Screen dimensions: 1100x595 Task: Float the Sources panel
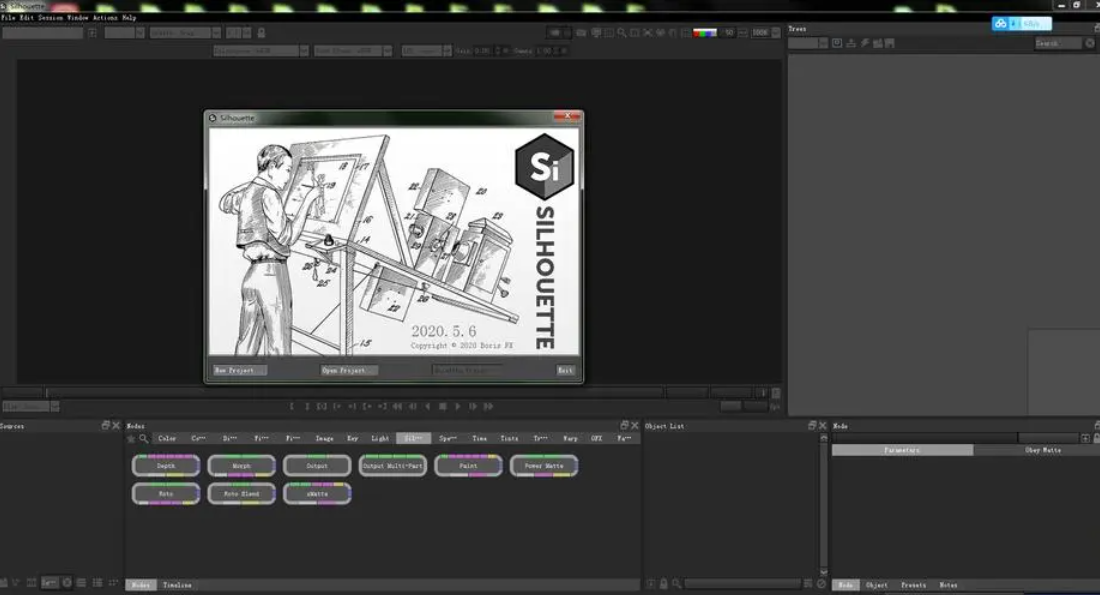pyautogui.click(x=106, y=425)
